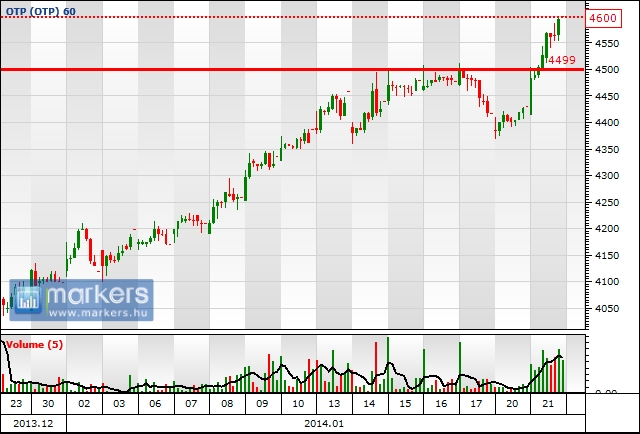Select the Volume (5) indicator label
Screen dimensions: 640x434
[34, 345]
